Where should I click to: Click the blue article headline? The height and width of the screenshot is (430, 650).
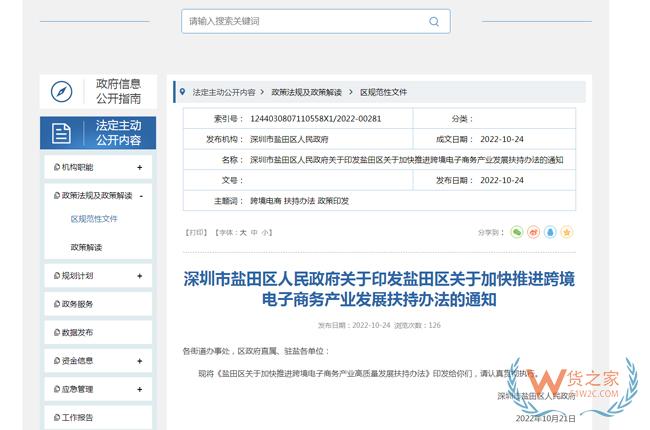(379, 289)
